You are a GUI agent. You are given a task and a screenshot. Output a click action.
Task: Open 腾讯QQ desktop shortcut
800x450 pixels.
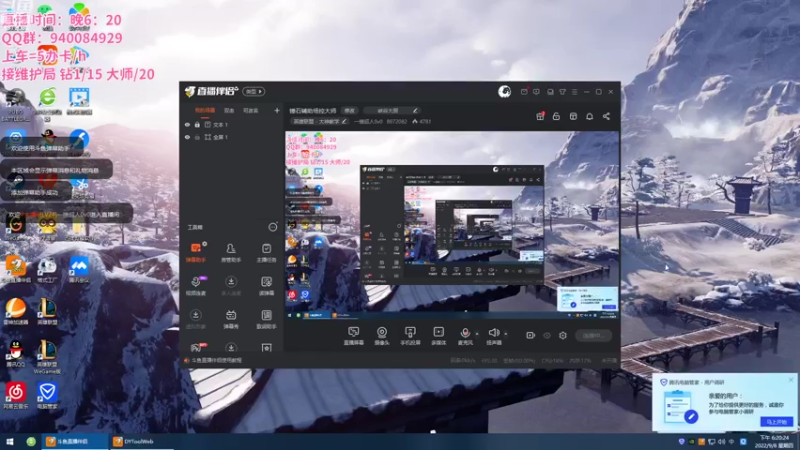tap(16, 353)
